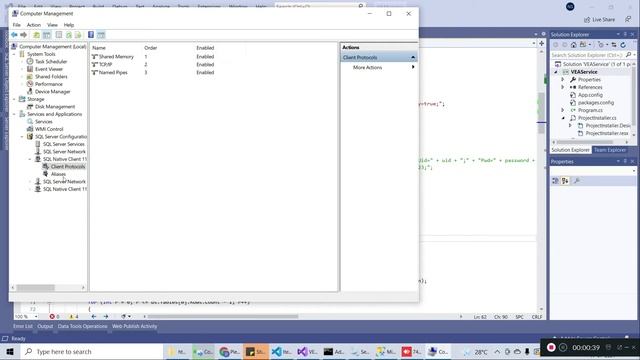Click the Refresh icon in Solution Explorer toolbar
The height and width of the screenshot is (360, 640).
click(x=623, y=45)
